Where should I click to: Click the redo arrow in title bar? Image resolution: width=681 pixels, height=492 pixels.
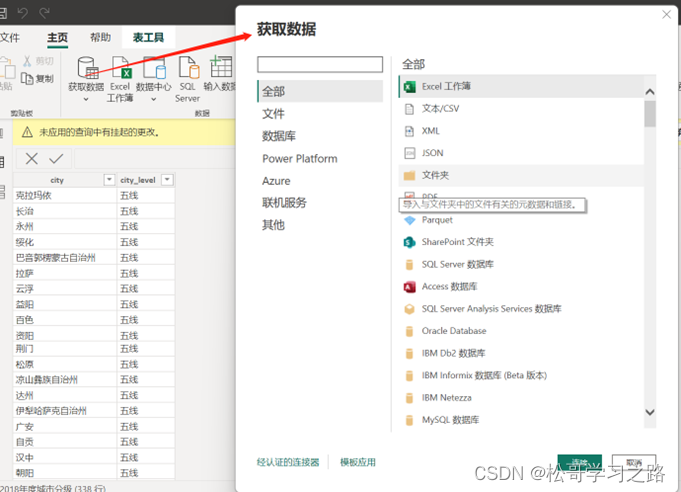tap(44, 13)
